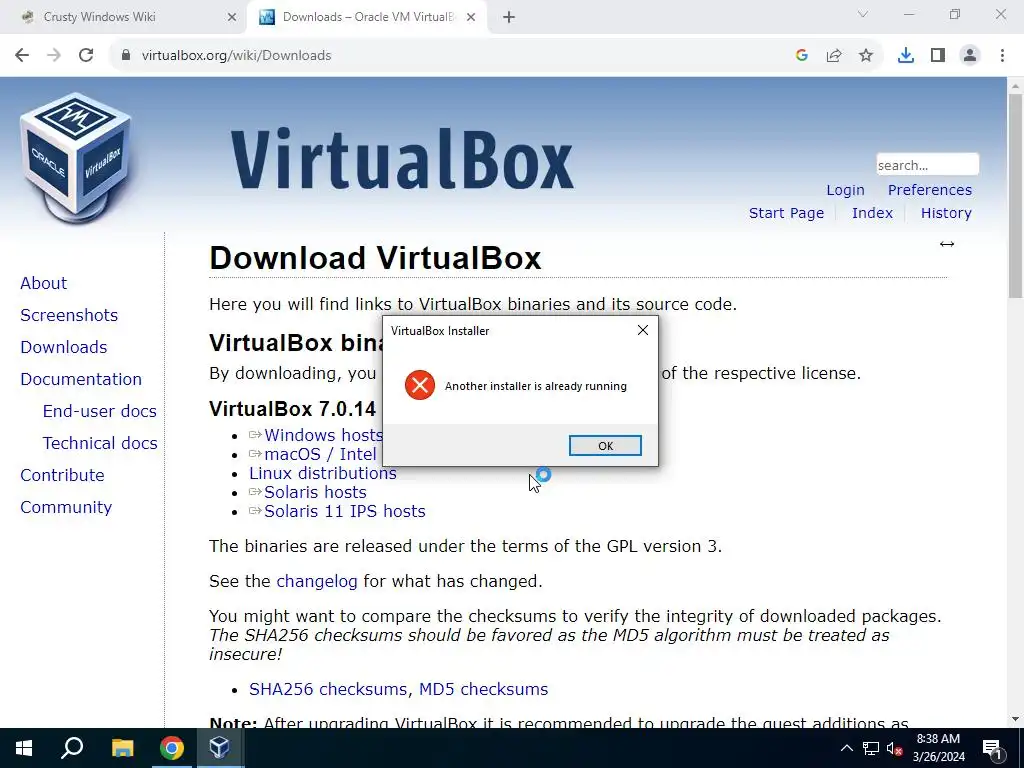
Task: Click the Chrome taskbar icon
Action: pos(172,748)
